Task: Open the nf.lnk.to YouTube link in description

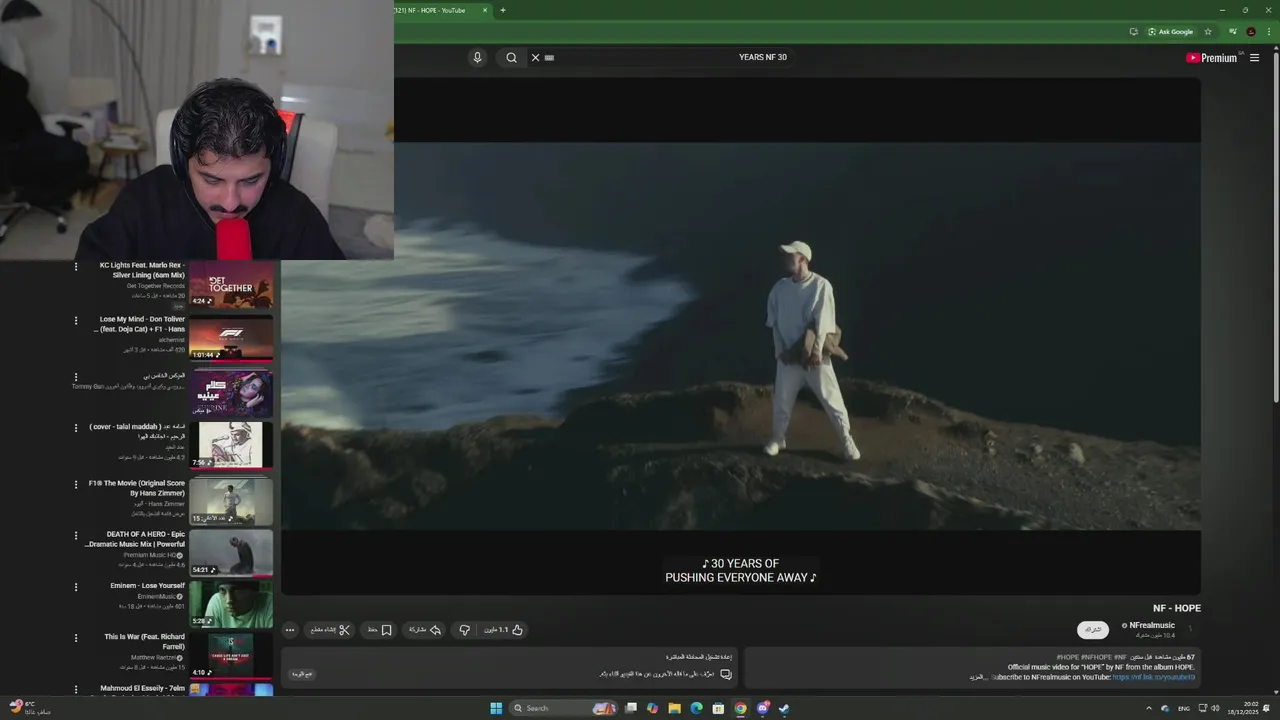Action: click(1154, 677)
